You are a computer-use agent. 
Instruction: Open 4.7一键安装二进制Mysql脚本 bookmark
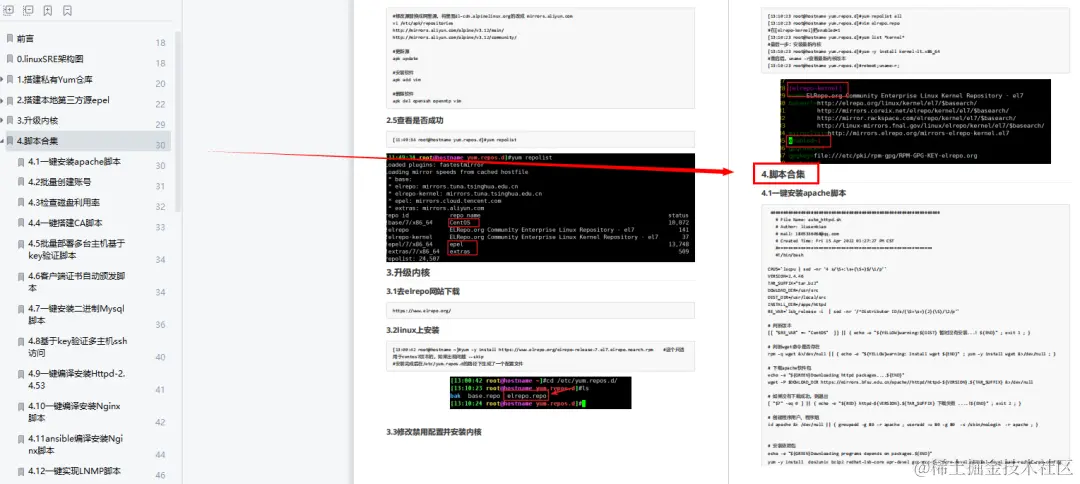coord(76,315)
